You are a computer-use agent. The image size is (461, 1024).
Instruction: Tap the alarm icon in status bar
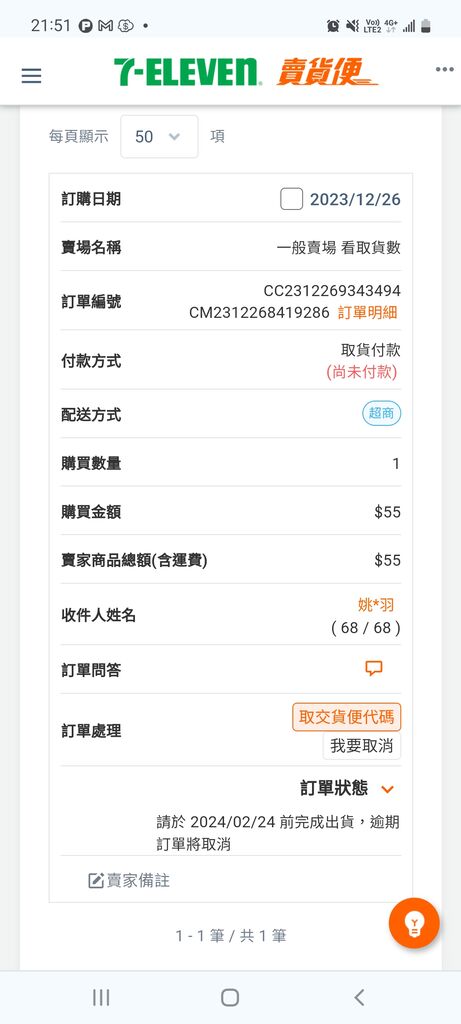pyautogui.click(x=333, y=25)
